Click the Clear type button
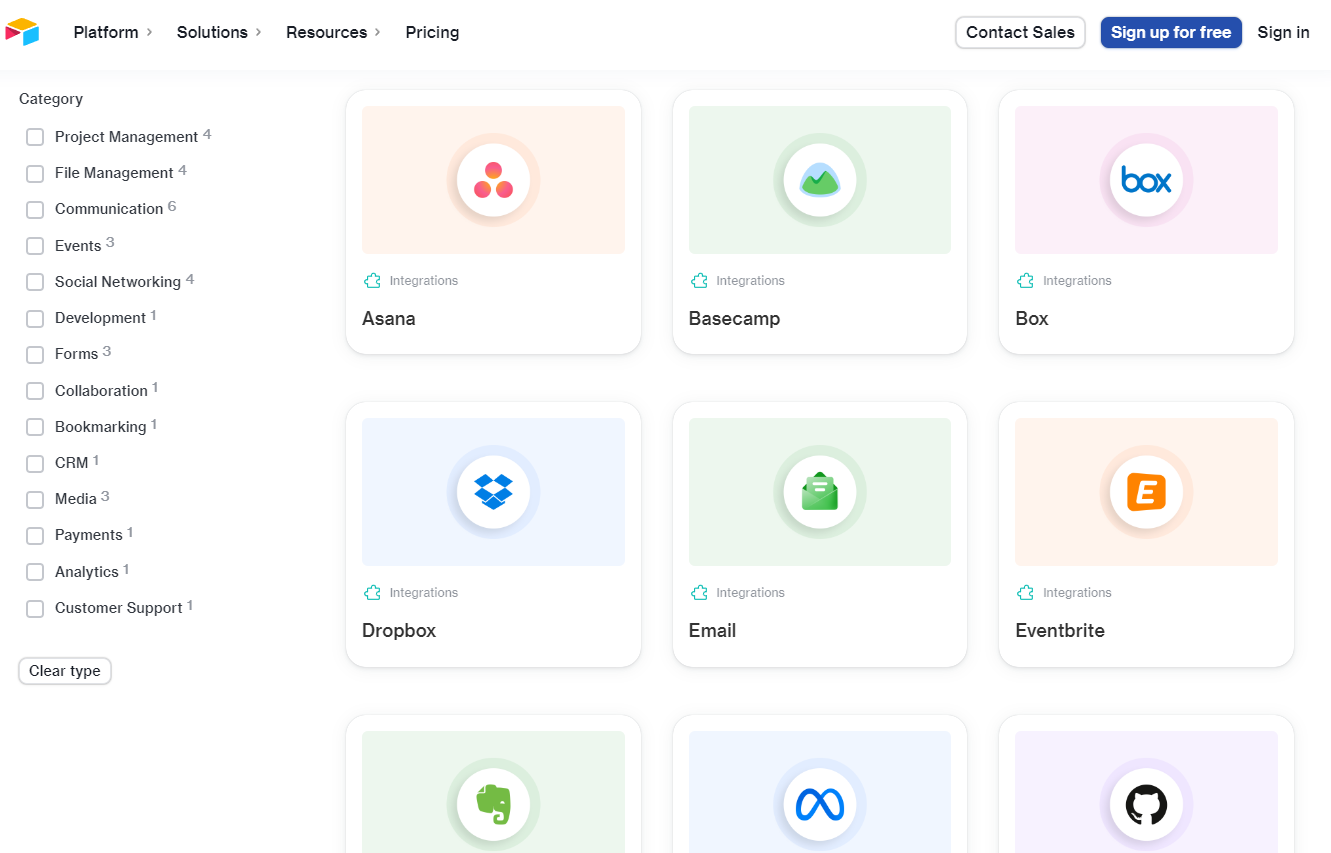Viewport: 1331px width, 853px height. pyautogui.click(x=65, y=671)
